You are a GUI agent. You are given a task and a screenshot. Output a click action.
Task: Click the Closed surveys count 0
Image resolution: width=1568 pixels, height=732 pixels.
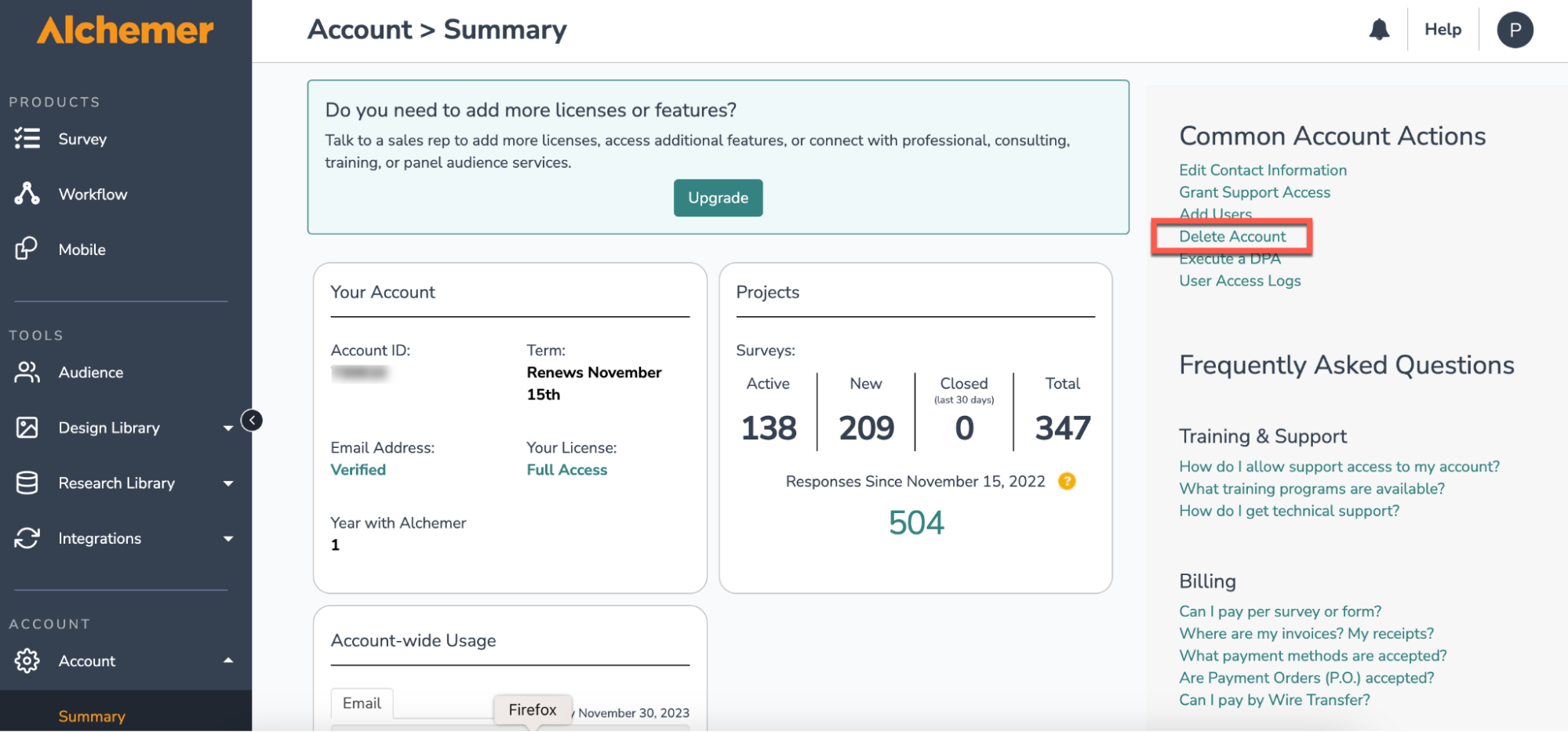tap(964, 428)
